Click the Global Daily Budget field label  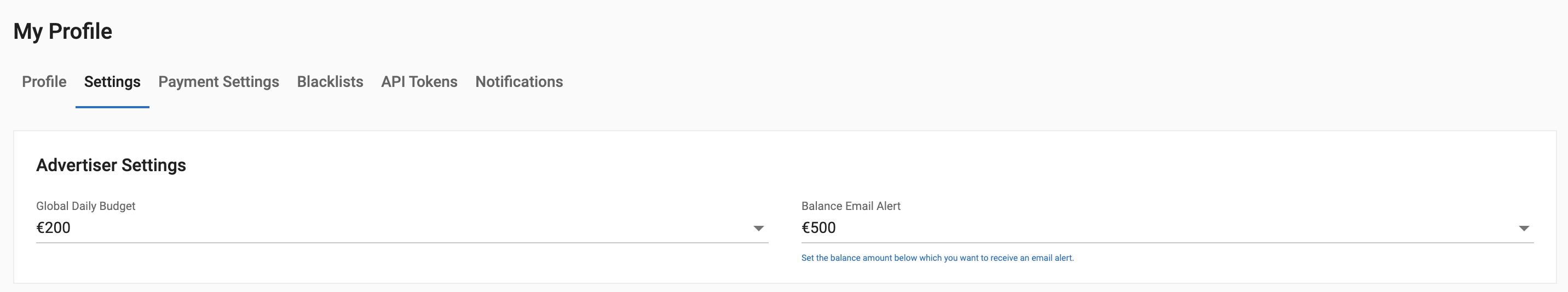(86, 206)
